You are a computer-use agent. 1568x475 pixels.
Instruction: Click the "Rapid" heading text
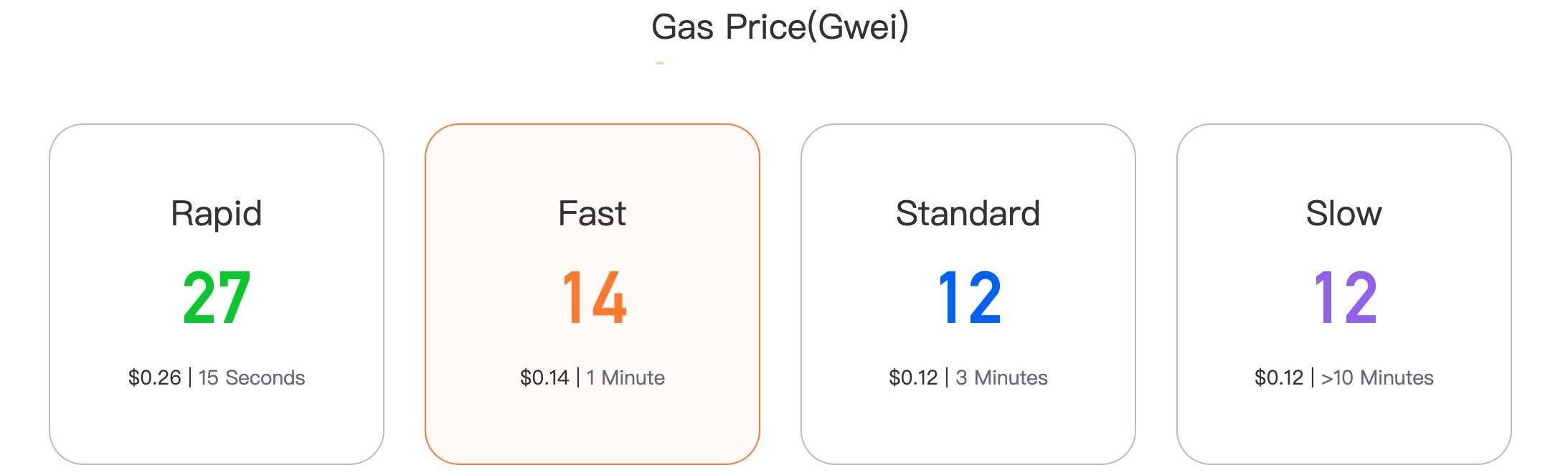[216, 213]
